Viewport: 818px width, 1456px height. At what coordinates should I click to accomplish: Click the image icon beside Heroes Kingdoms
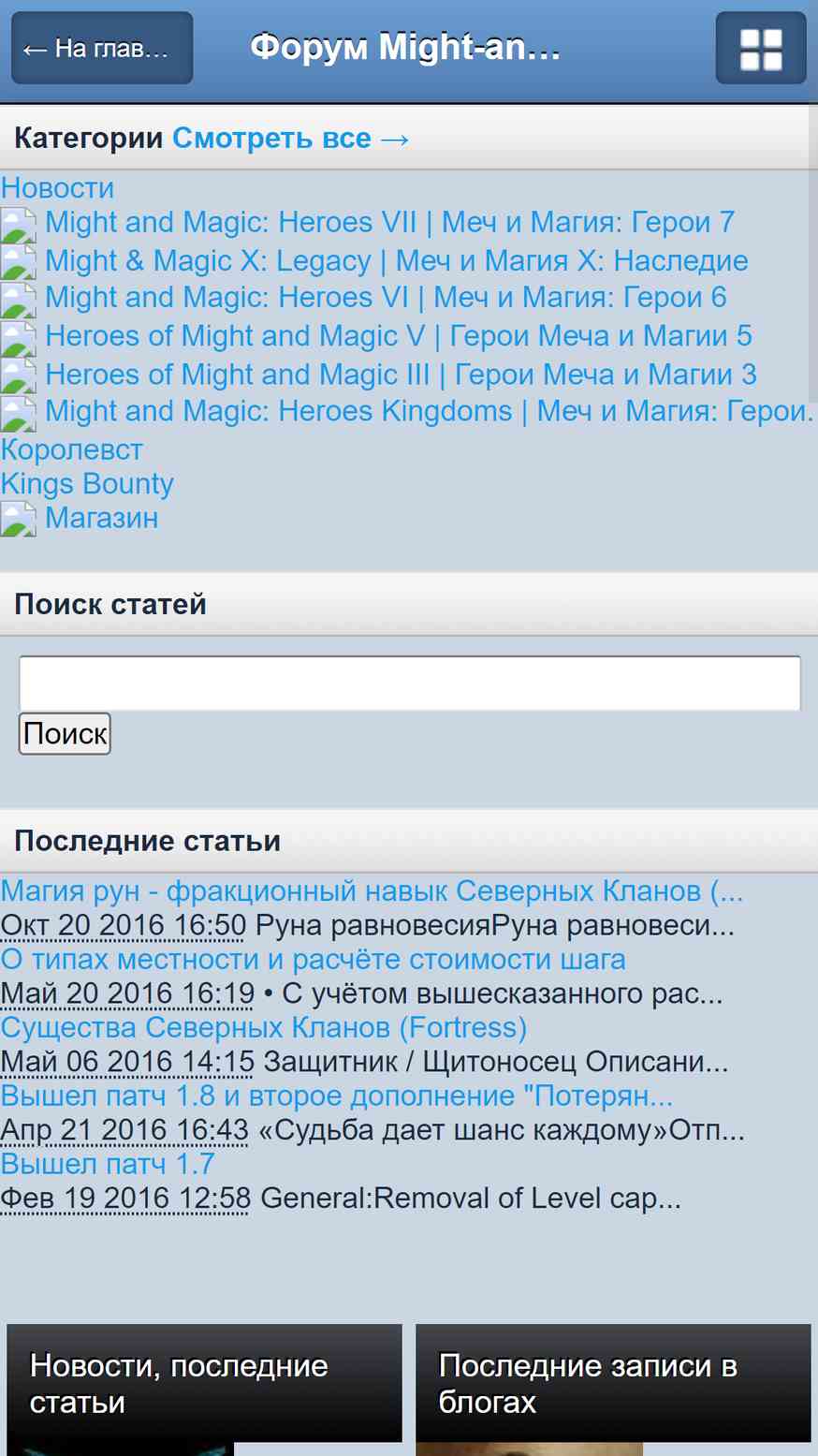[19, 414]
